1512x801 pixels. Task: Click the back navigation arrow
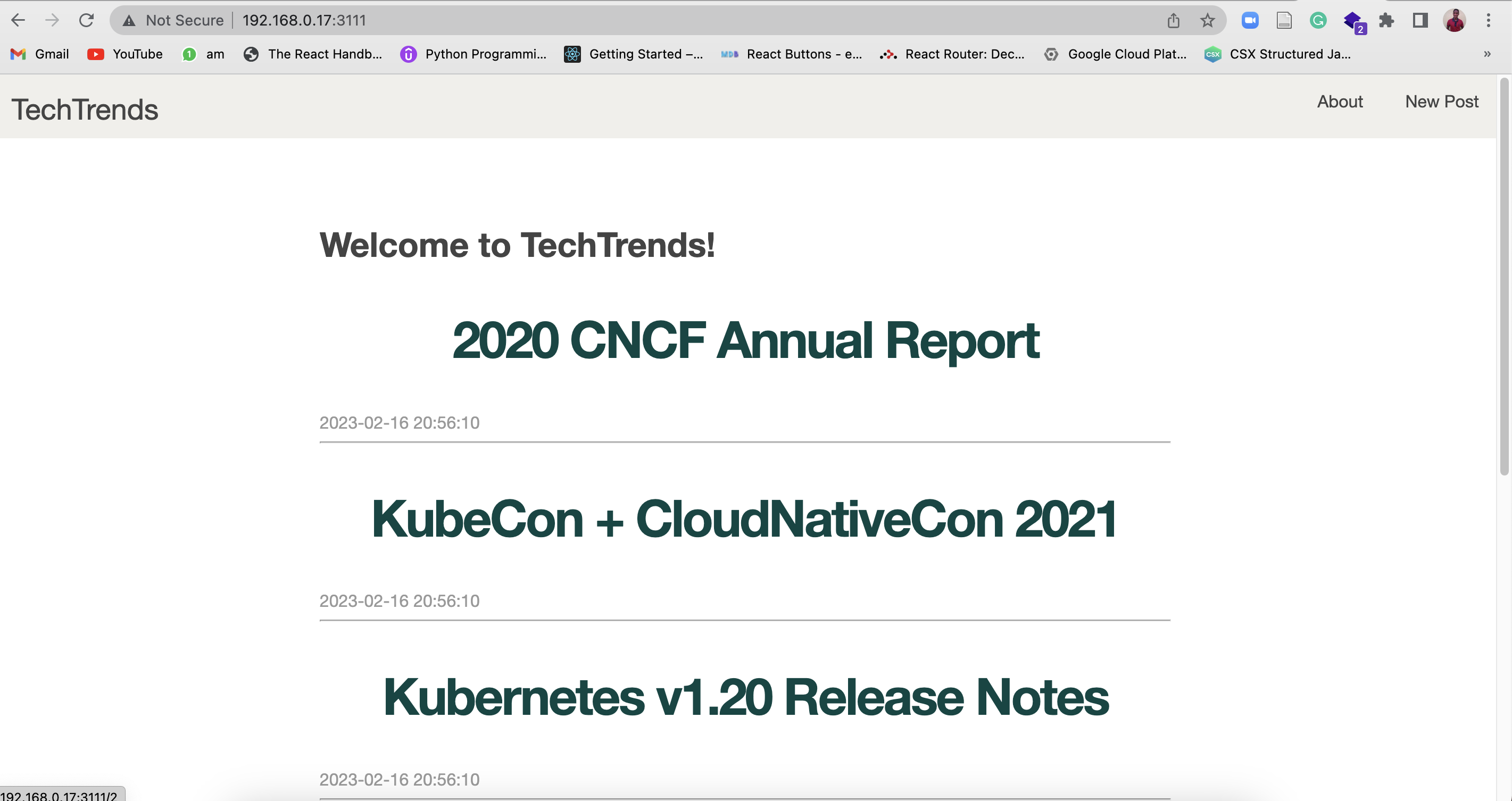coord(18,20)
